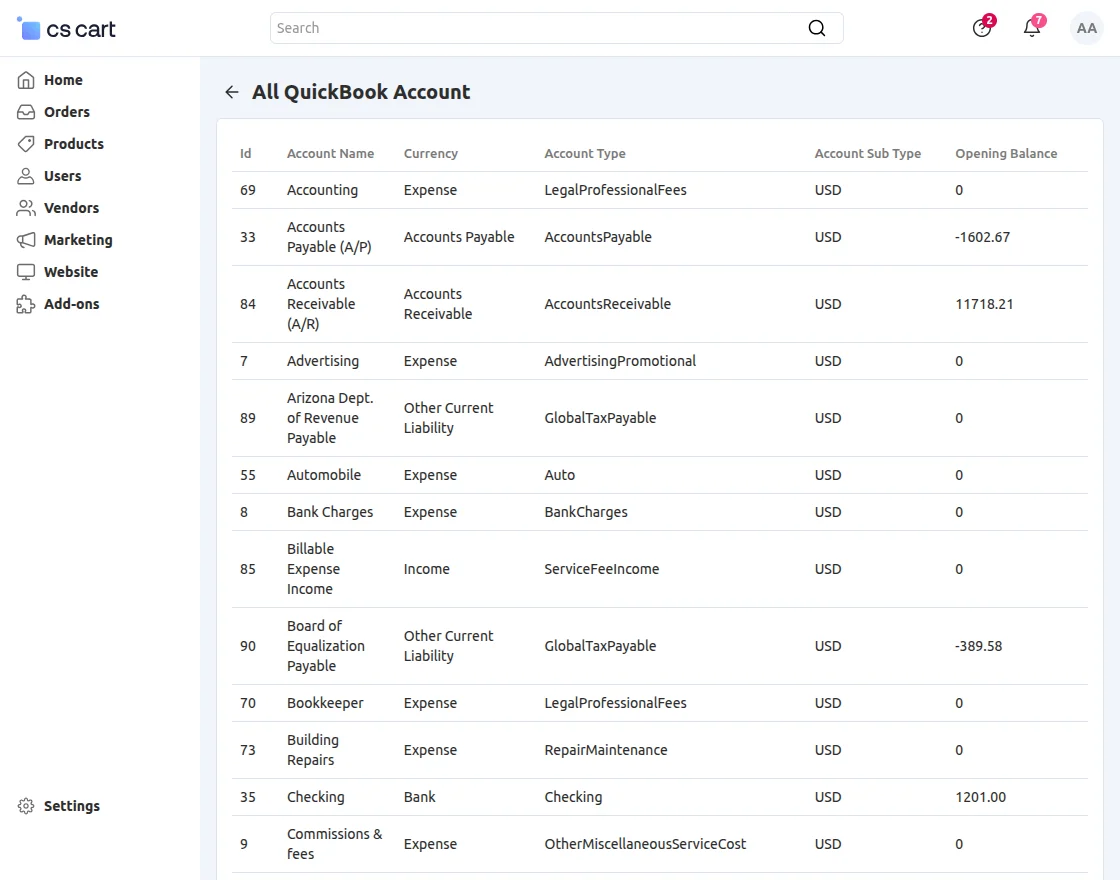The image size is (1120, 880).
Task: Sort by the Opening Balance column header
Action: pos(1005,154)
